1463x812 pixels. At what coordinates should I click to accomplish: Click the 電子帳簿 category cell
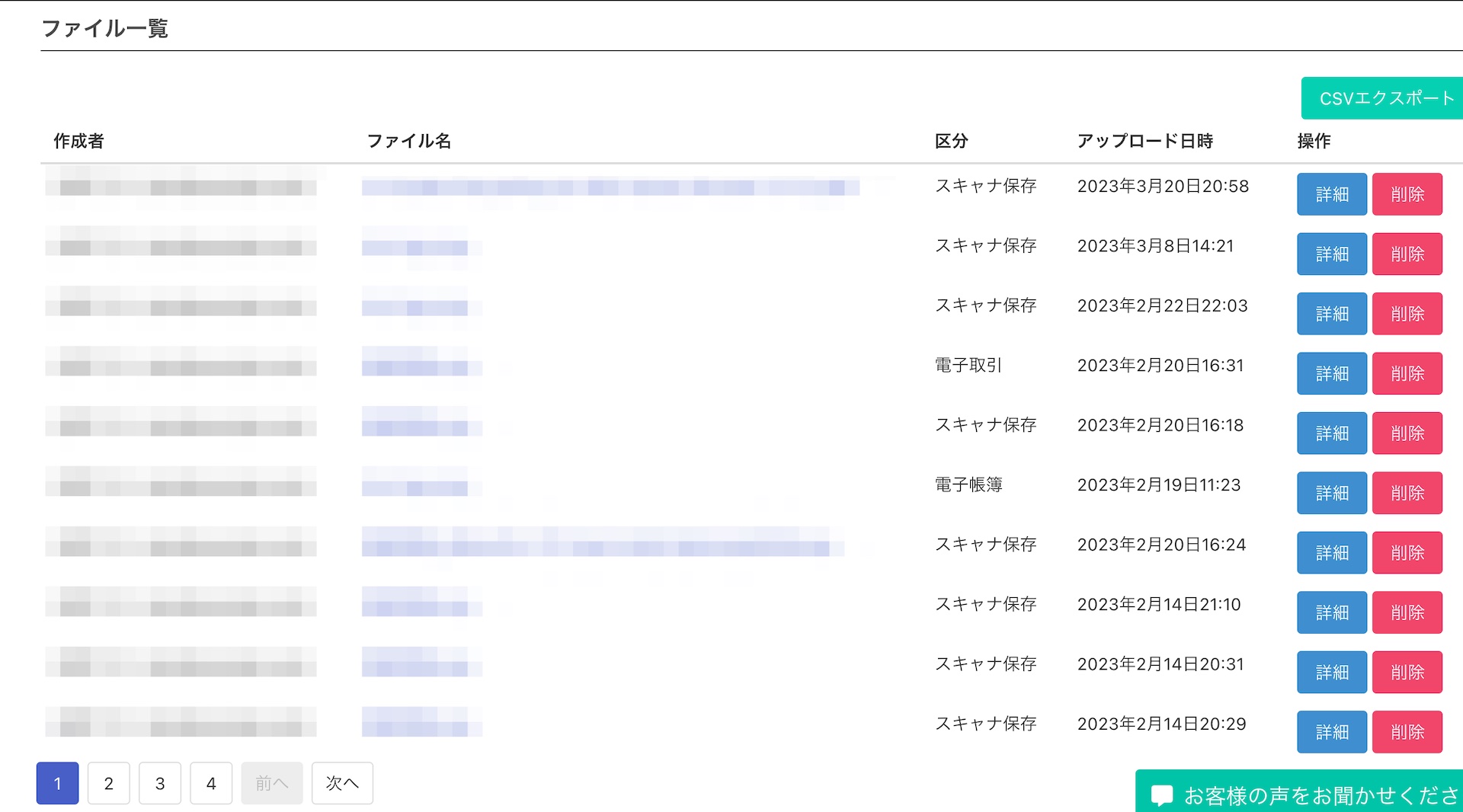point(968,485)
